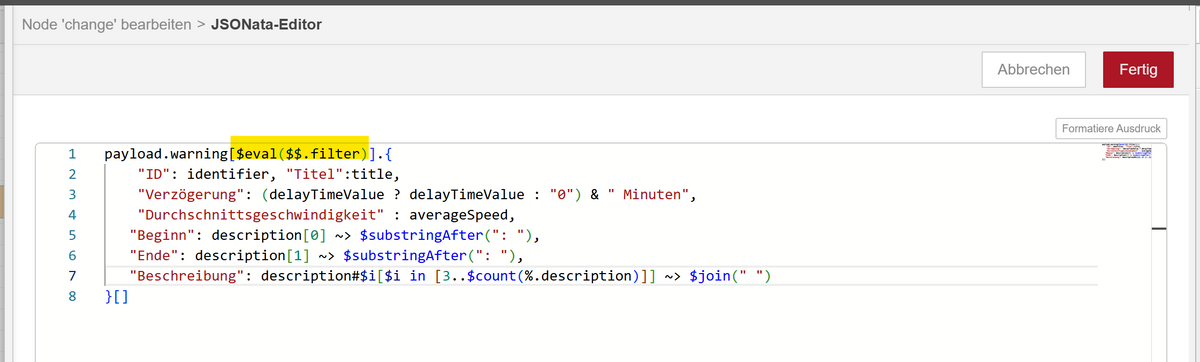Click the closing }[] on line 8
1200x362 pixels.
(x=117, y=297)
